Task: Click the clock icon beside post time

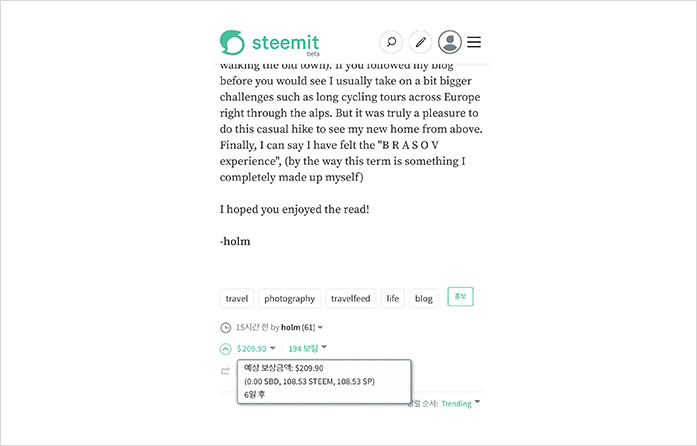Action: click(x=225, y=328)
